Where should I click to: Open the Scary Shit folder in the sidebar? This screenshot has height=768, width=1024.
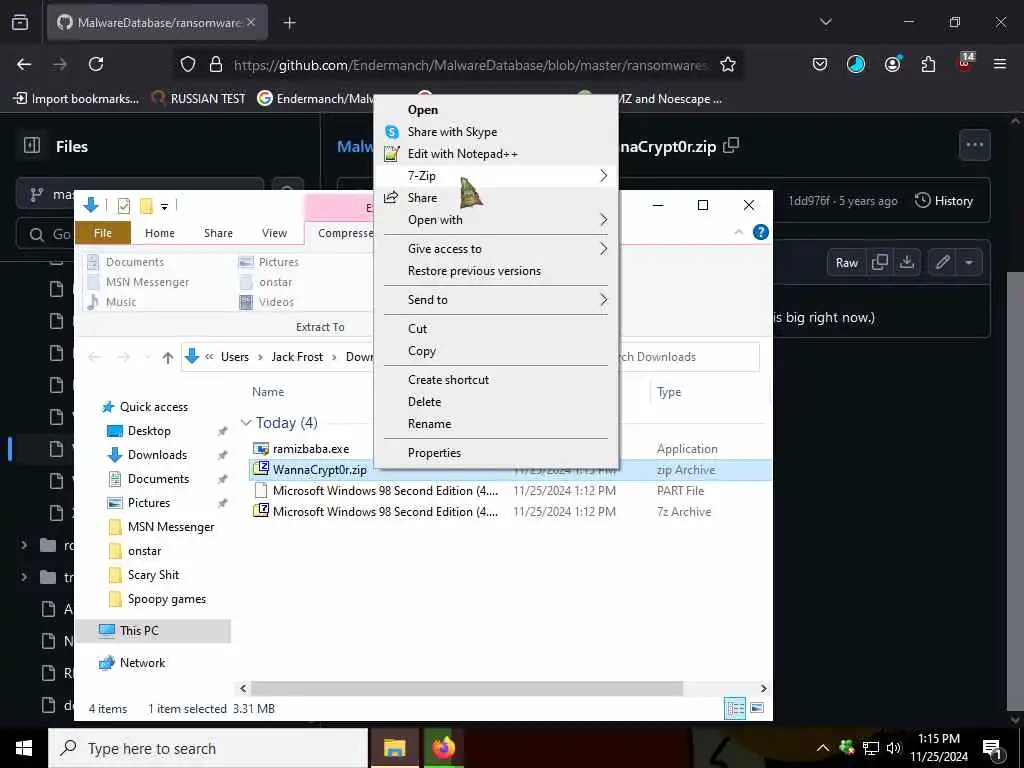point(153,575)
